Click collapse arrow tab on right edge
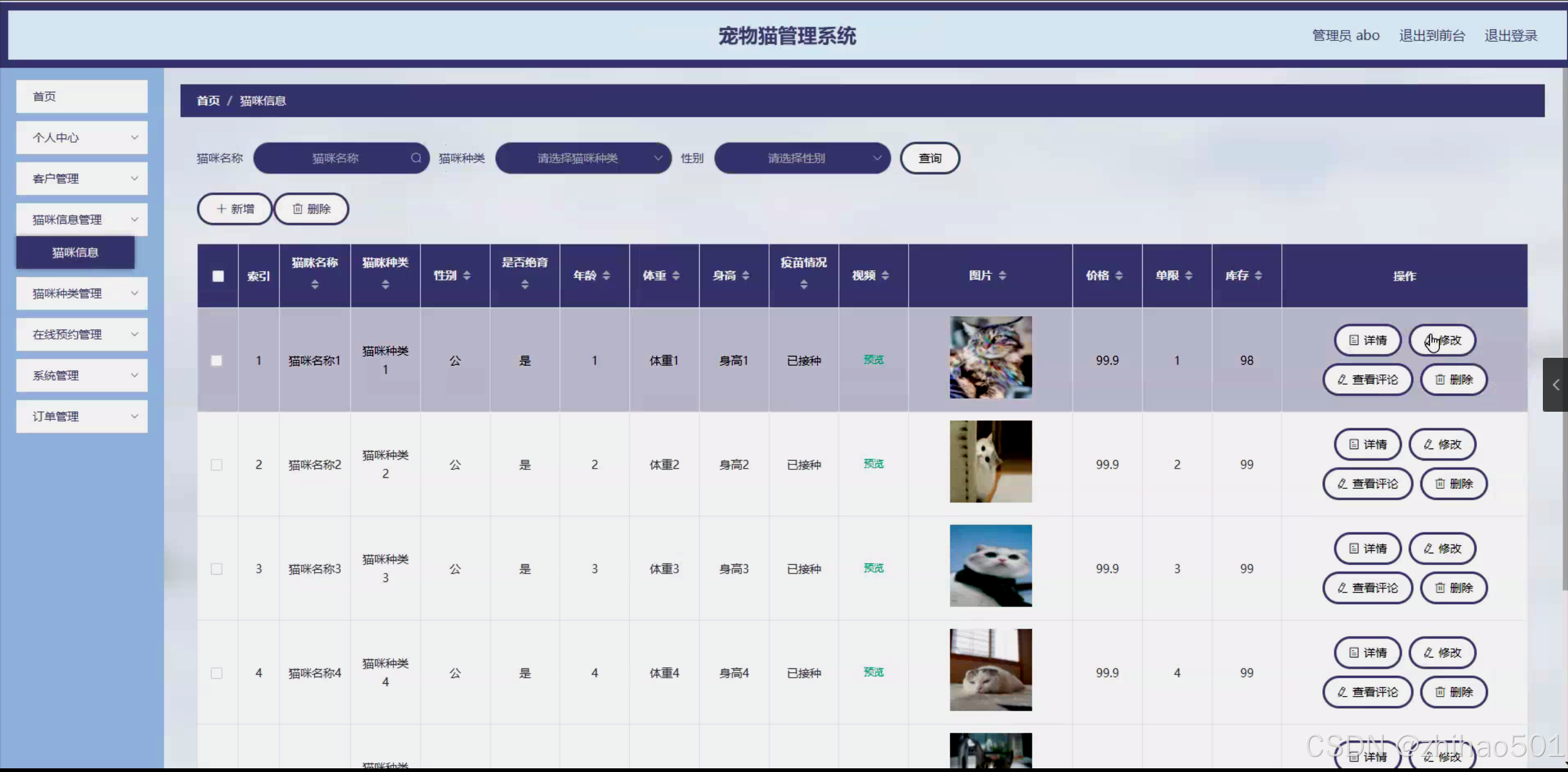1568x772 pixels. 1555,385
